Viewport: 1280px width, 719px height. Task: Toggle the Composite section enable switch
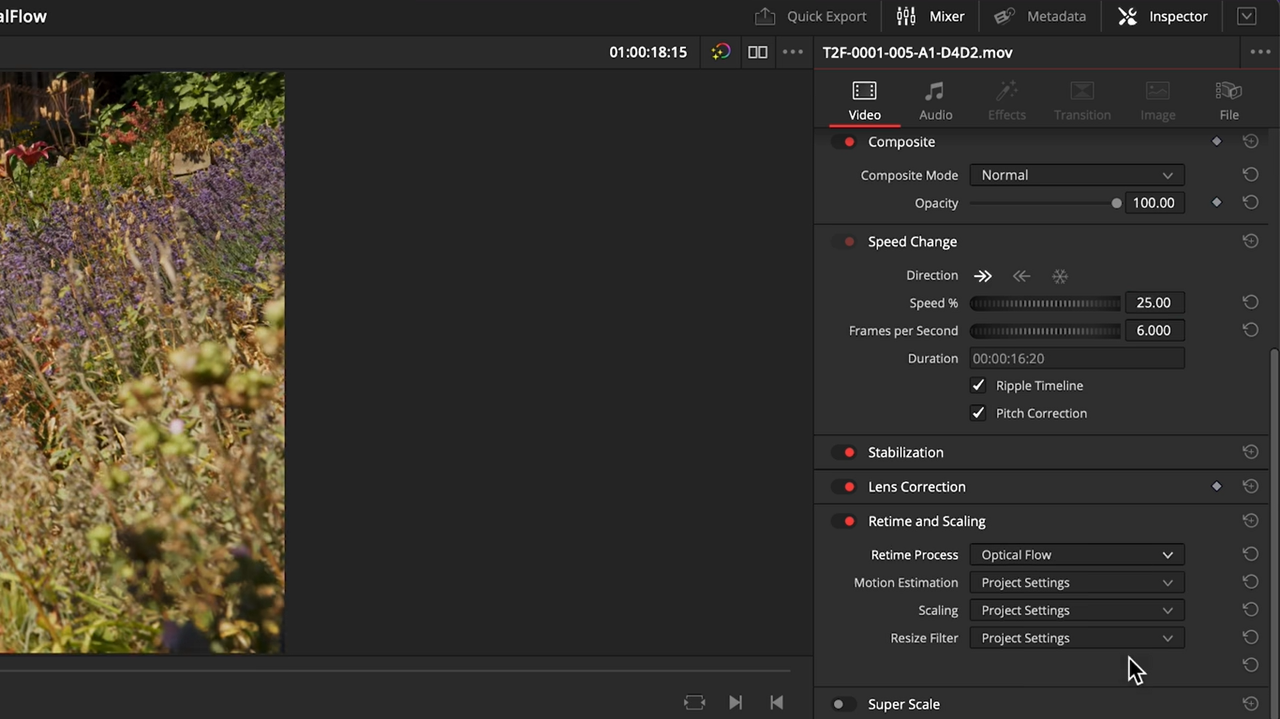click(x=844, y=142)
